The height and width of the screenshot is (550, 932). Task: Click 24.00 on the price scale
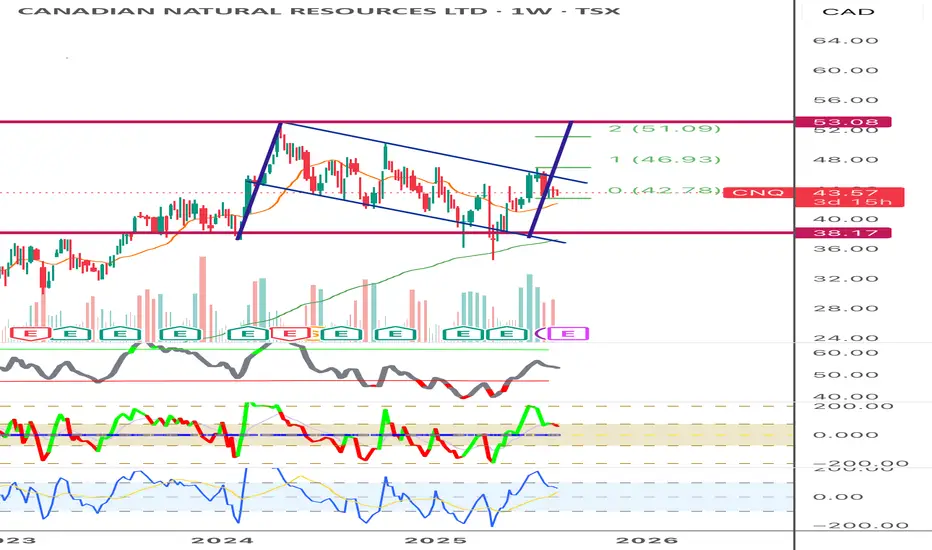pos(845,338)
